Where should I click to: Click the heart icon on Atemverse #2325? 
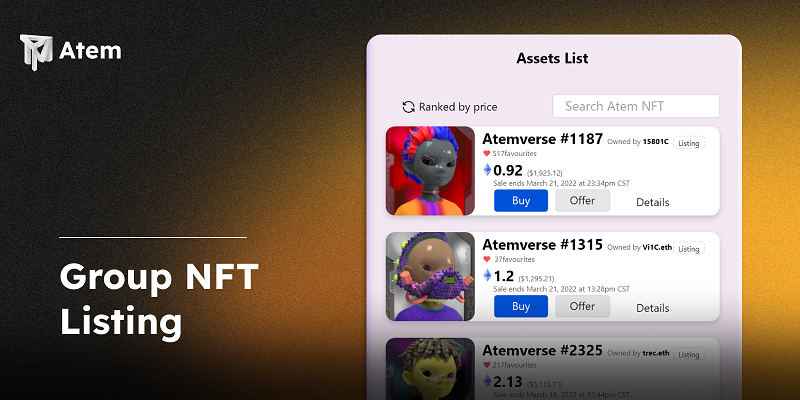tap(487, 365)
